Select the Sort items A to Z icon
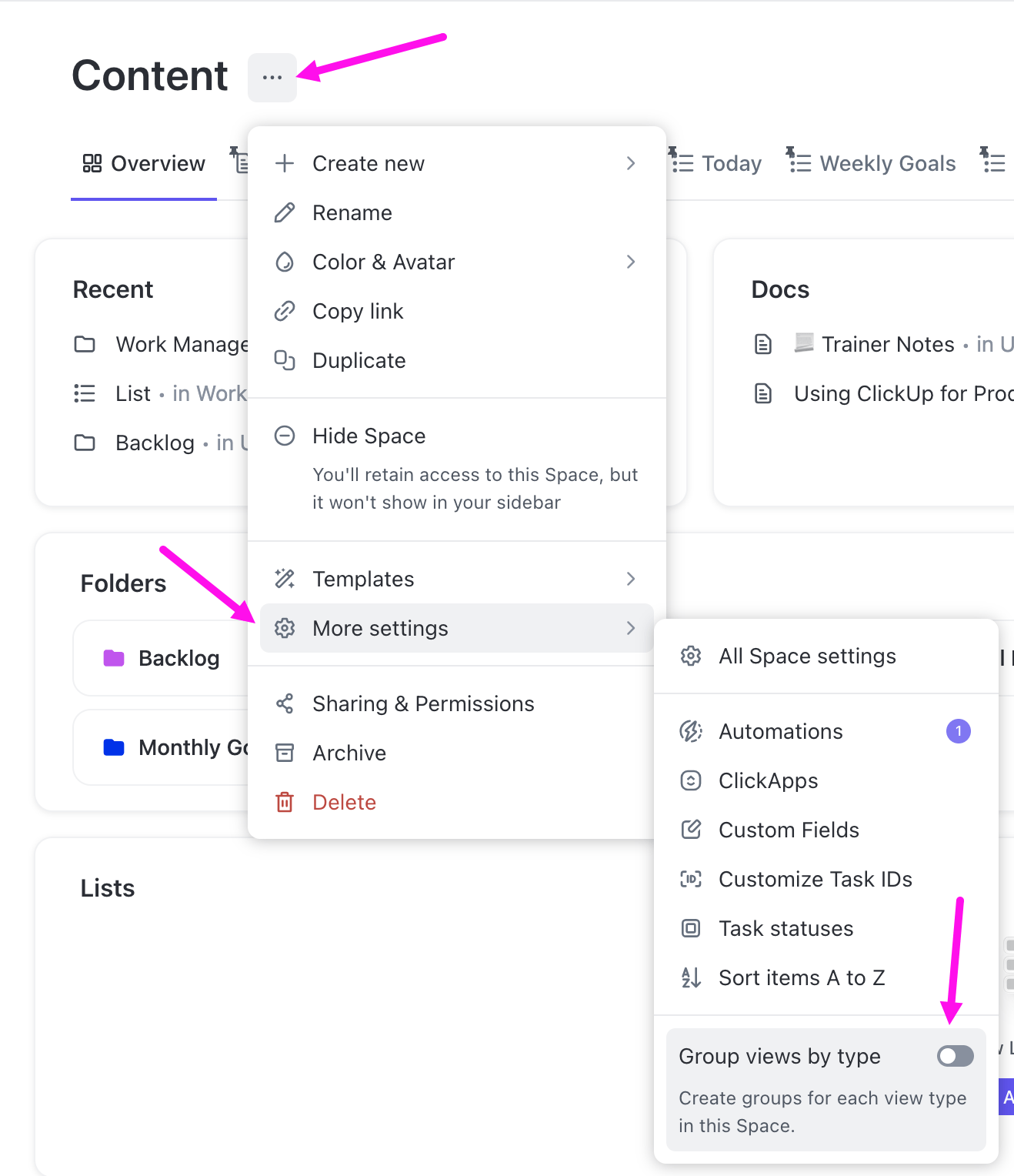Image resolution: width=1014 pixels, height=1176 pixels. pos(691,977)
